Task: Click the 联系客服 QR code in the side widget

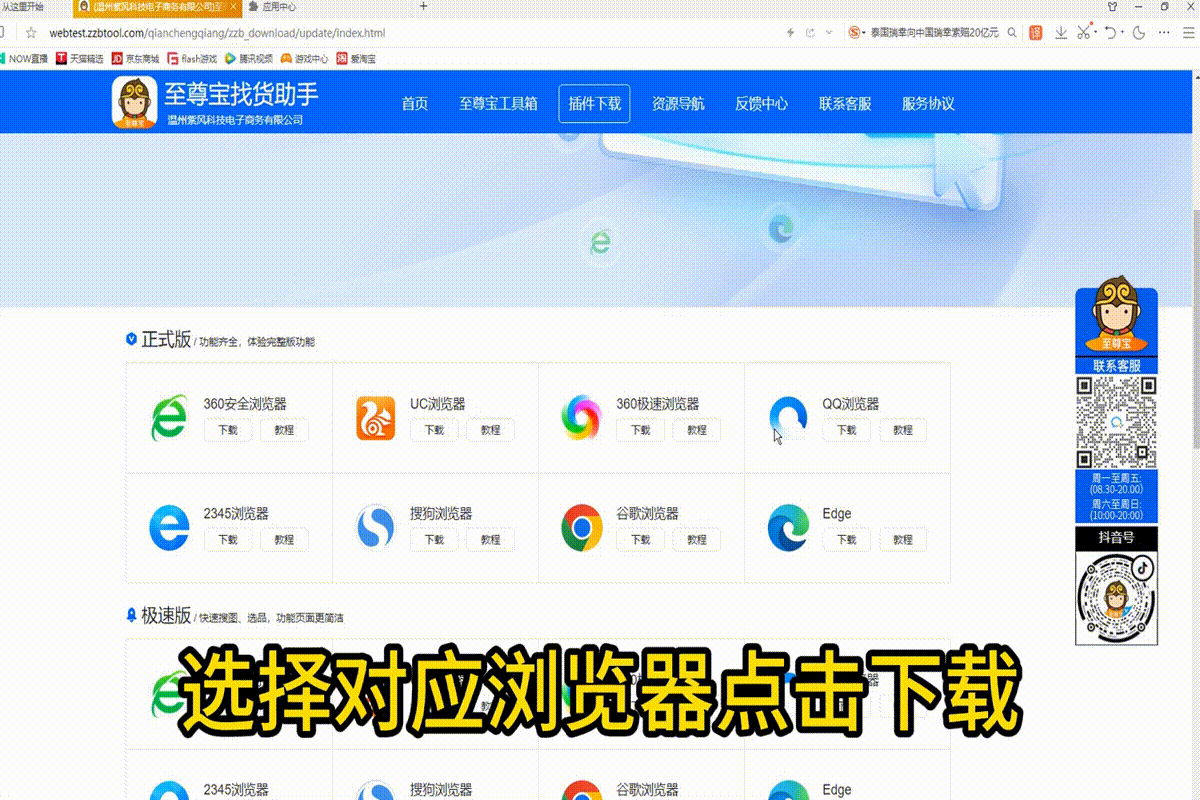Action: 1116,422
